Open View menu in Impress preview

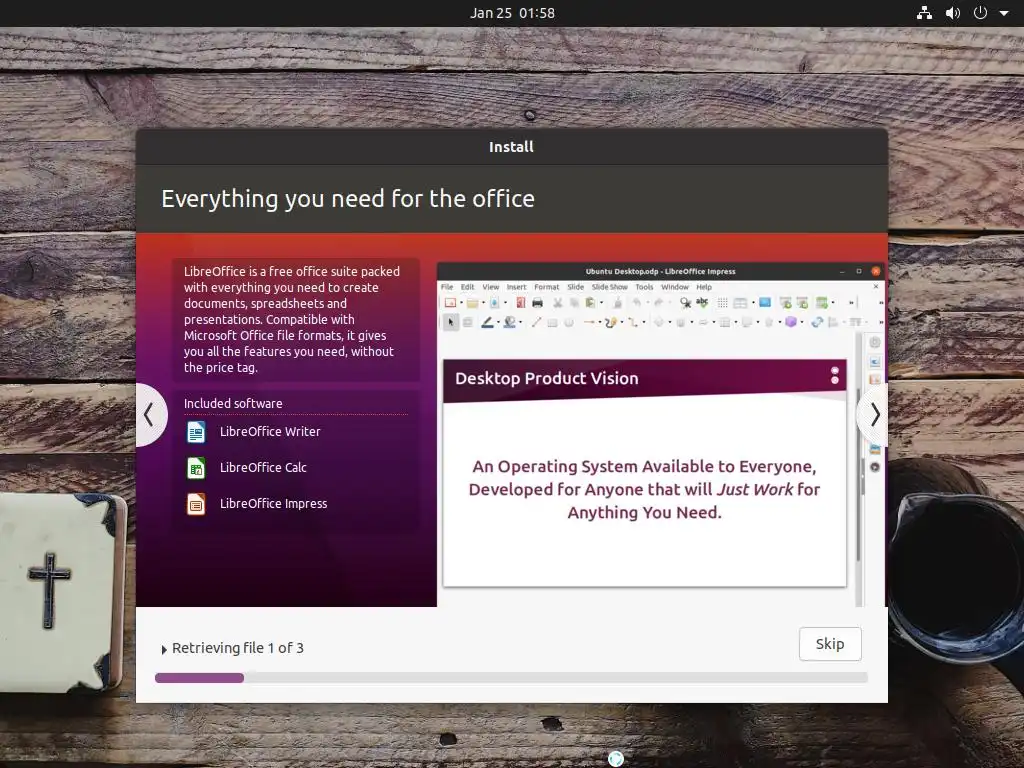click(490, 287)
